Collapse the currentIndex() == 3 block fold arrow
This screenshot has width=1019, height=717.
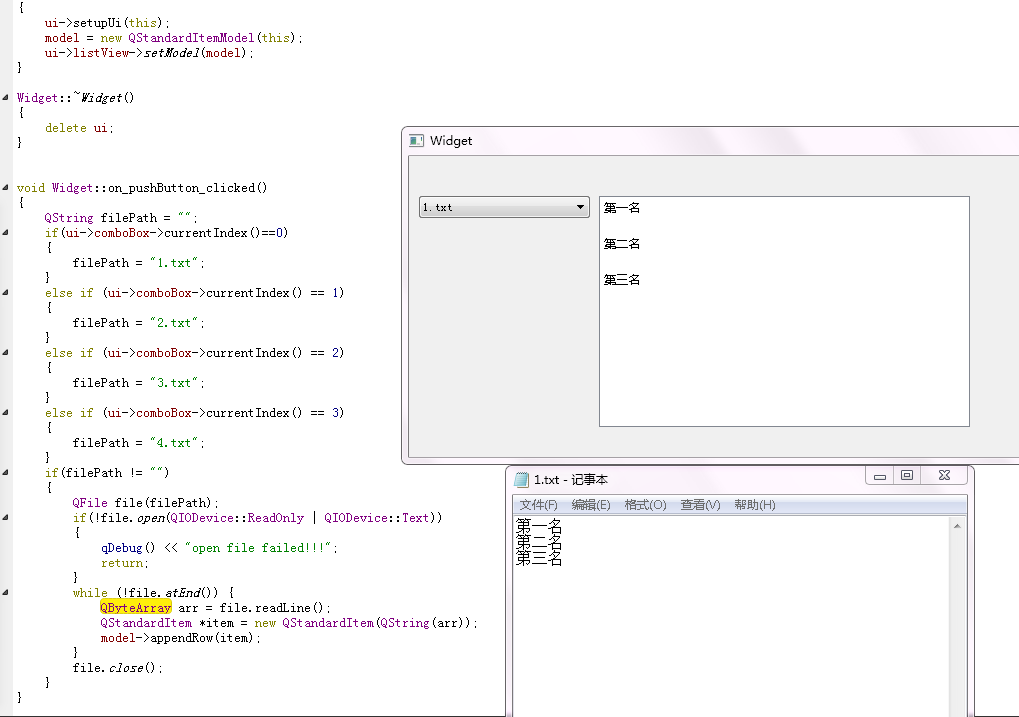tap(5, 412)
